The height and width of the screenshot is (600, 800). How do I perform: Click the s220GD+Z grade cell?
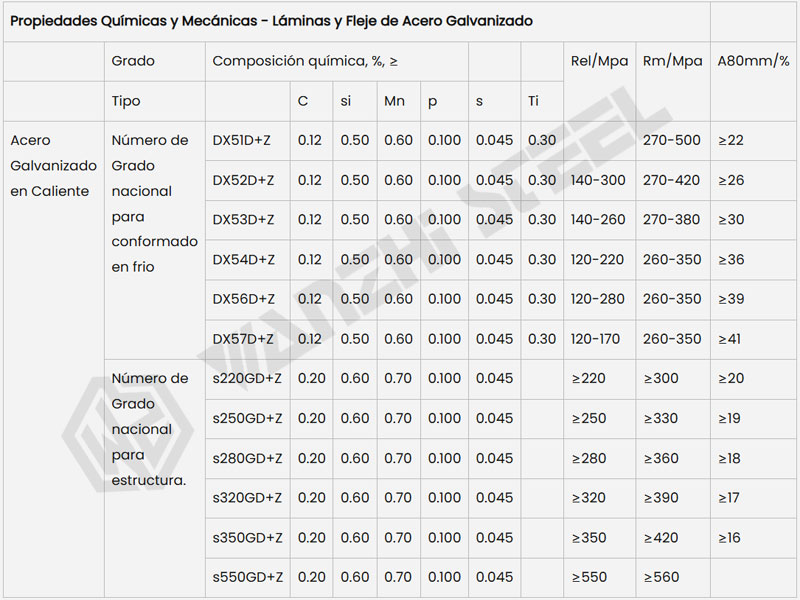pos(247,379)
